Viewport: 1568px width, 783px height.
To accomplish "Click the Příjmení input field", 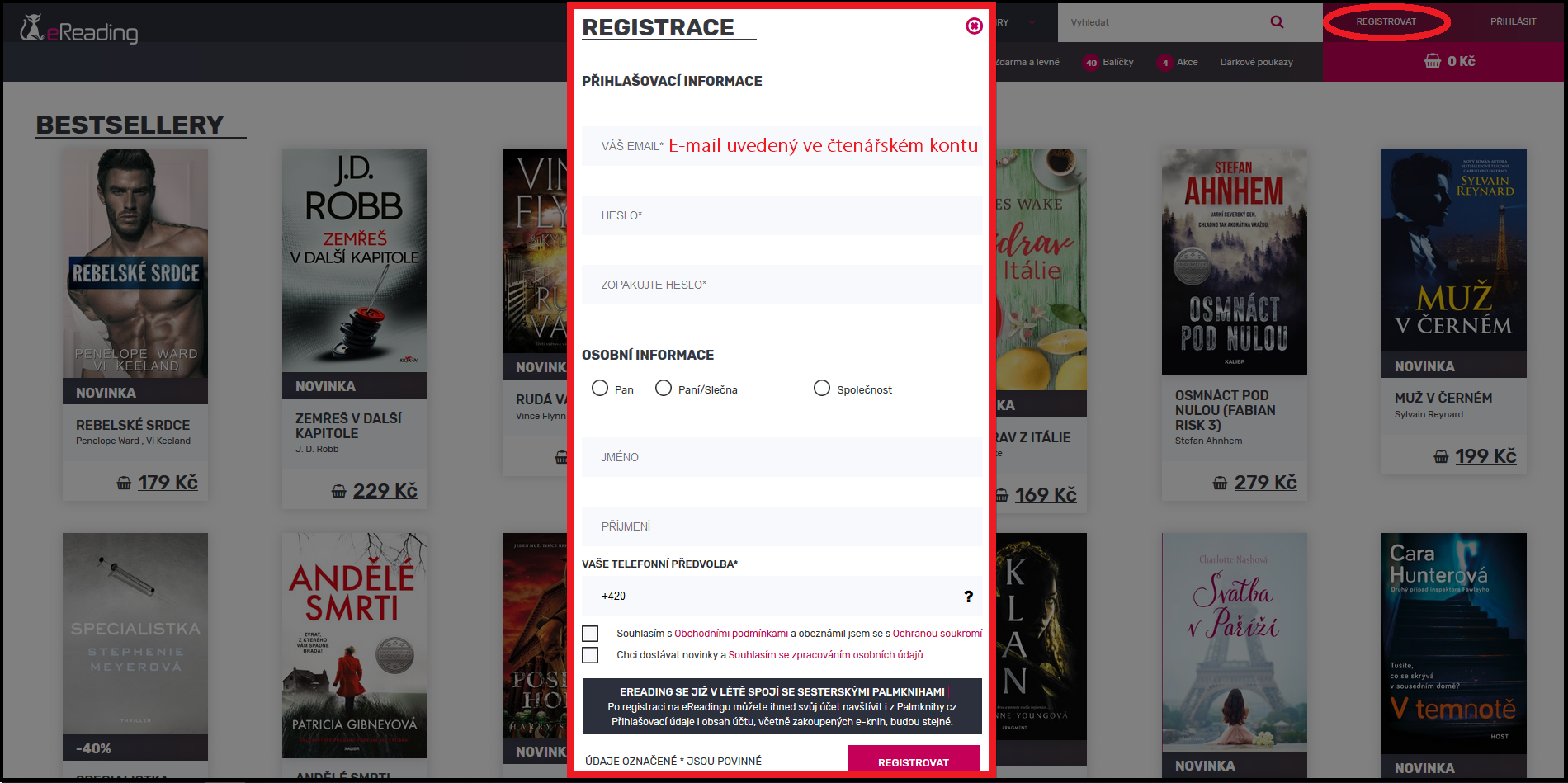I will click(782, 526).
